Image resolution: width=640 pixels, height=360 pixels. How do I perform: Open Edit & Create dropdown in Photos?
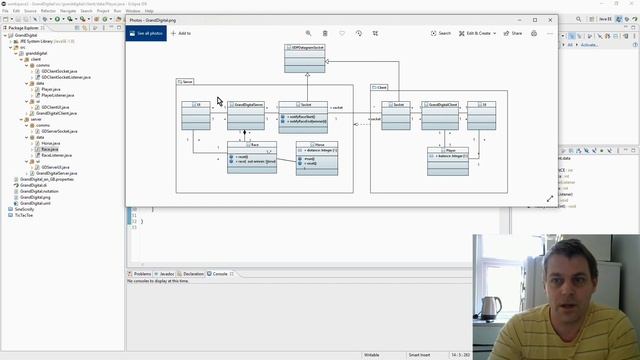477,33
